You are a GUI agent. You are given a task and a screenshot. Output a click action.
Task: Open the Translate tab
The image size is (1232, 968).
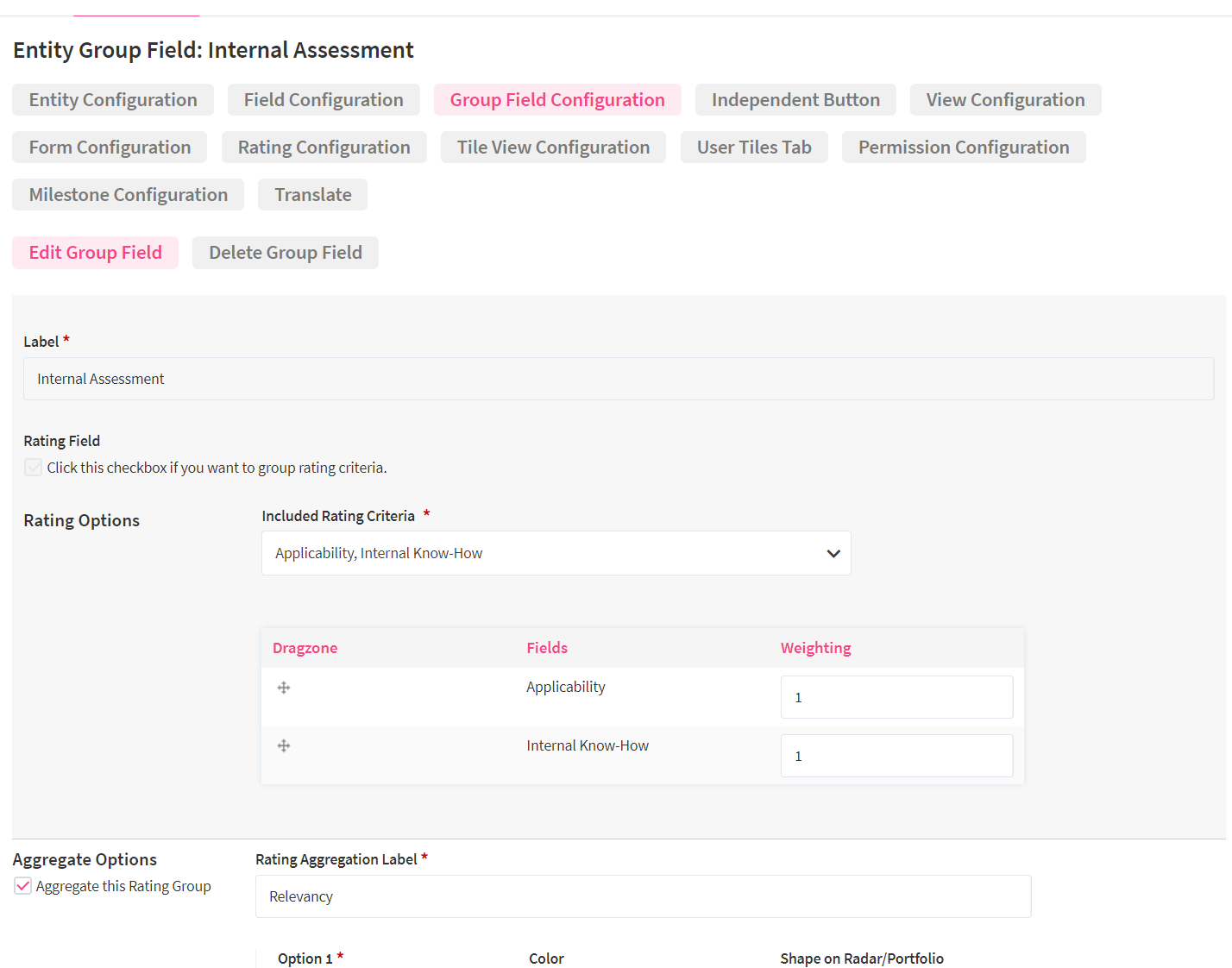pyautogui.click(x=312, y=195)
